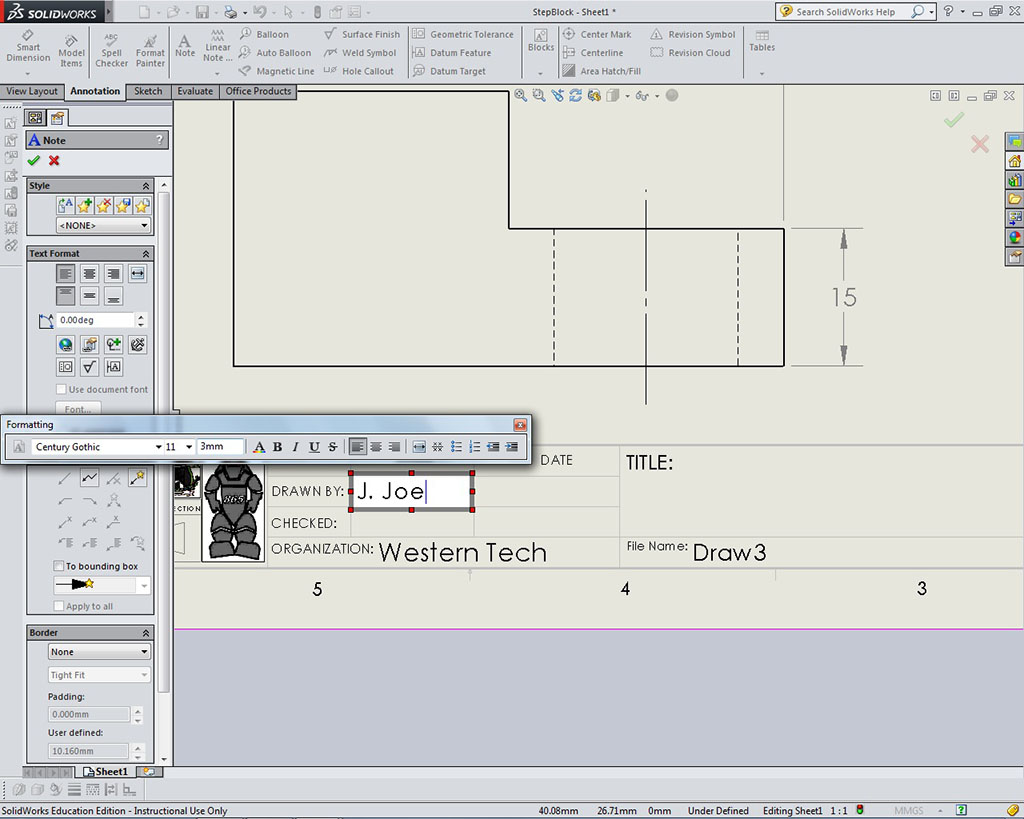Collapse the Border section
The width and height of the screenshot is (1024, 819).
click(146, 633)
